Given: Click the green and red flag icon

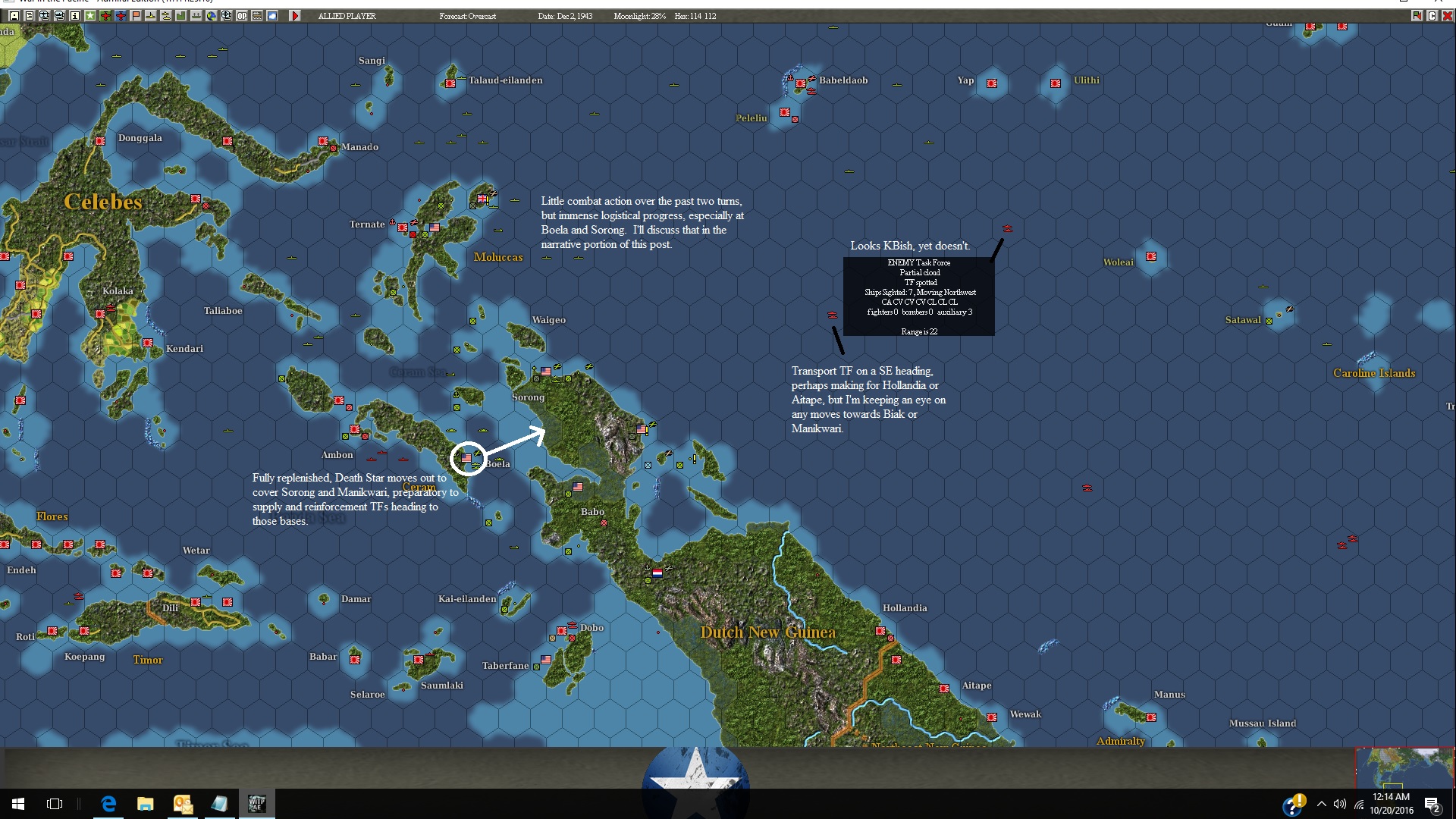Looking at the screenshot, I should pos(1416,15).
